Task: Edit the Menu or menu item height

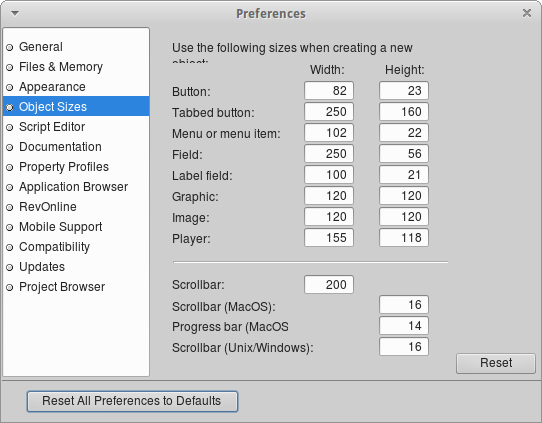Action: pyautogui.click(x=404, y=133)
